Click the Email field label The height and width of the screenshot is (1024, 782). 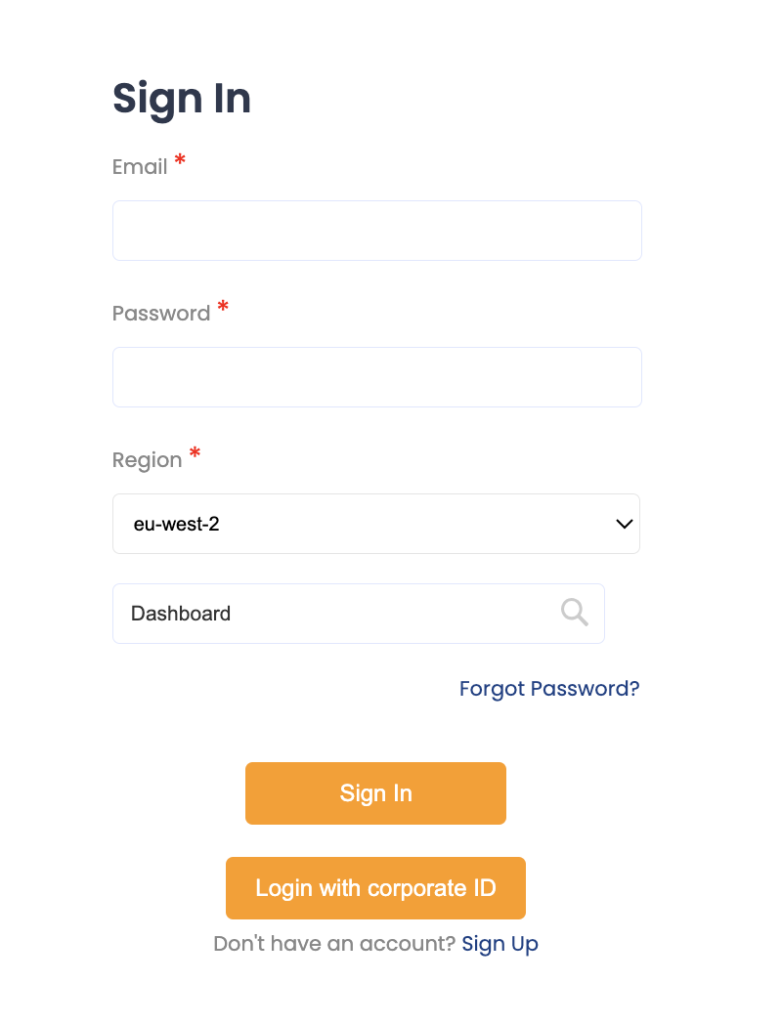tap(140, 167)
